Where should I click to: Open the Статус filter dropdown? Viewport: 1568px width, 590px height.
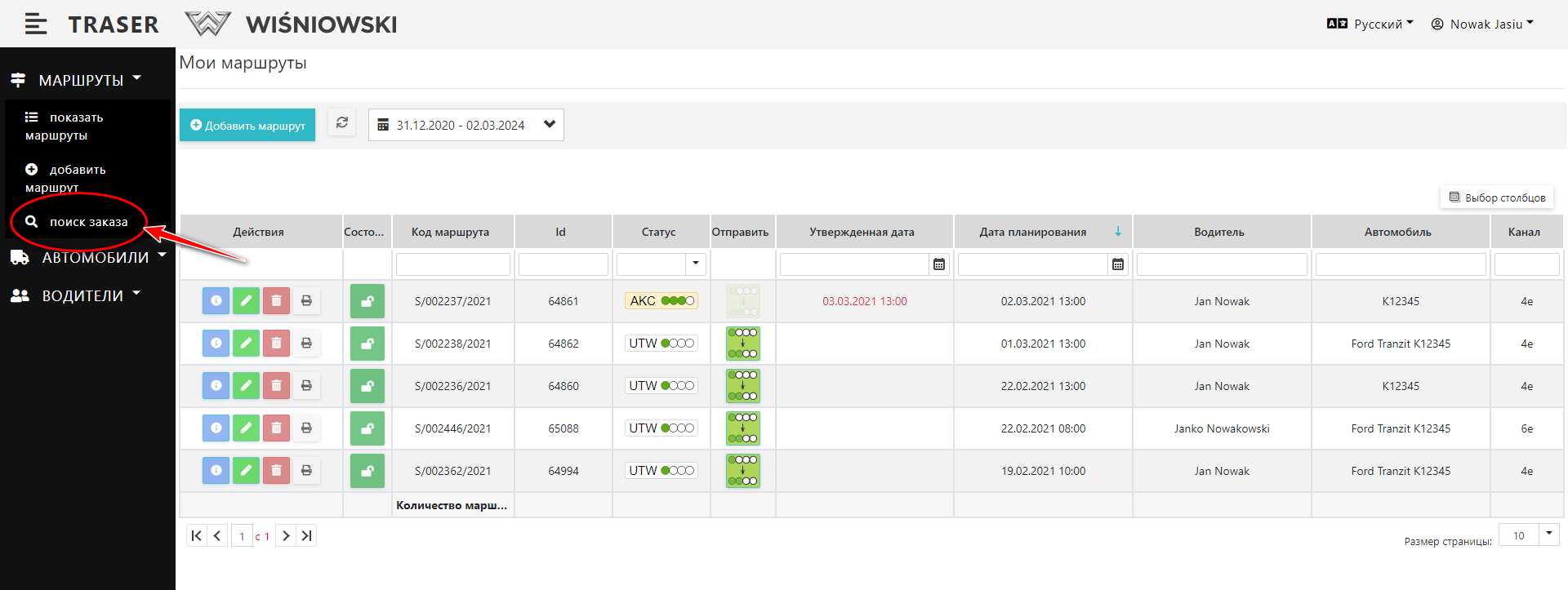pyautogui.click(x=695, y=264)
